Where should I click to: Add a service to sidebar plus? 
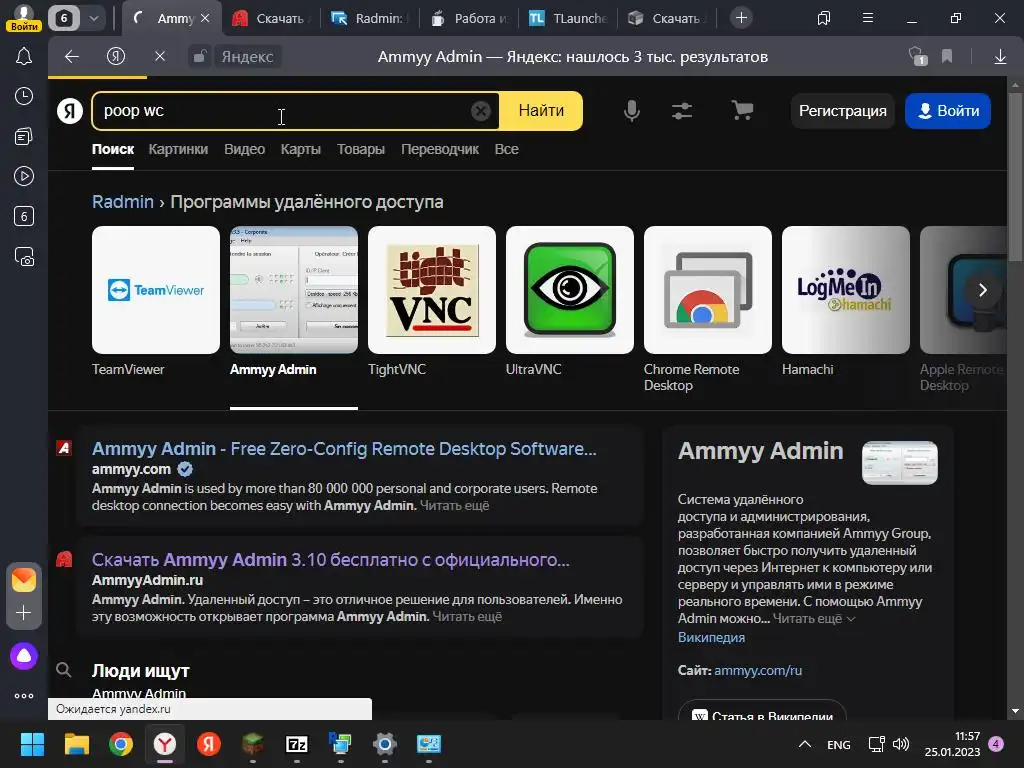(24, 613)
